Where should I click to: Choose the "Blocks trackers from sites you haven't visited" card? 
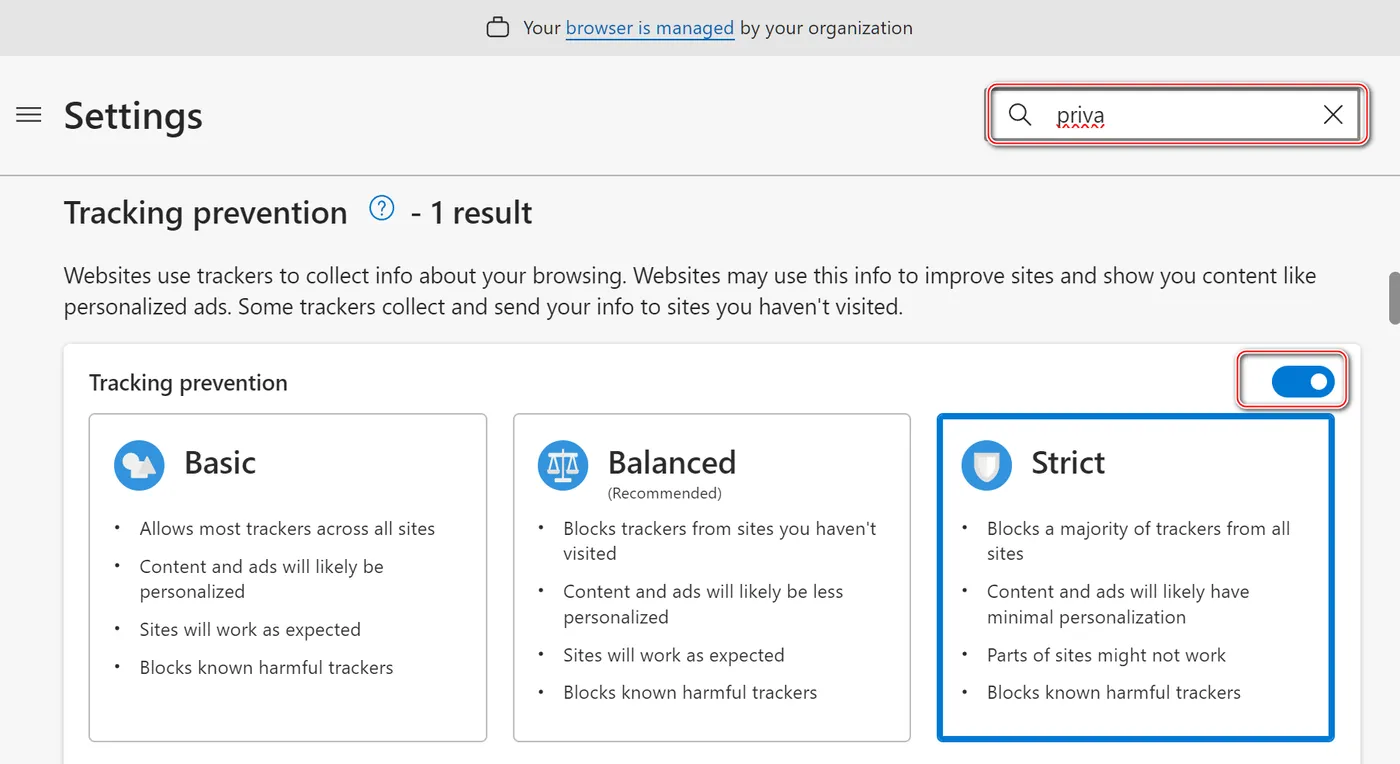[712, 578]
